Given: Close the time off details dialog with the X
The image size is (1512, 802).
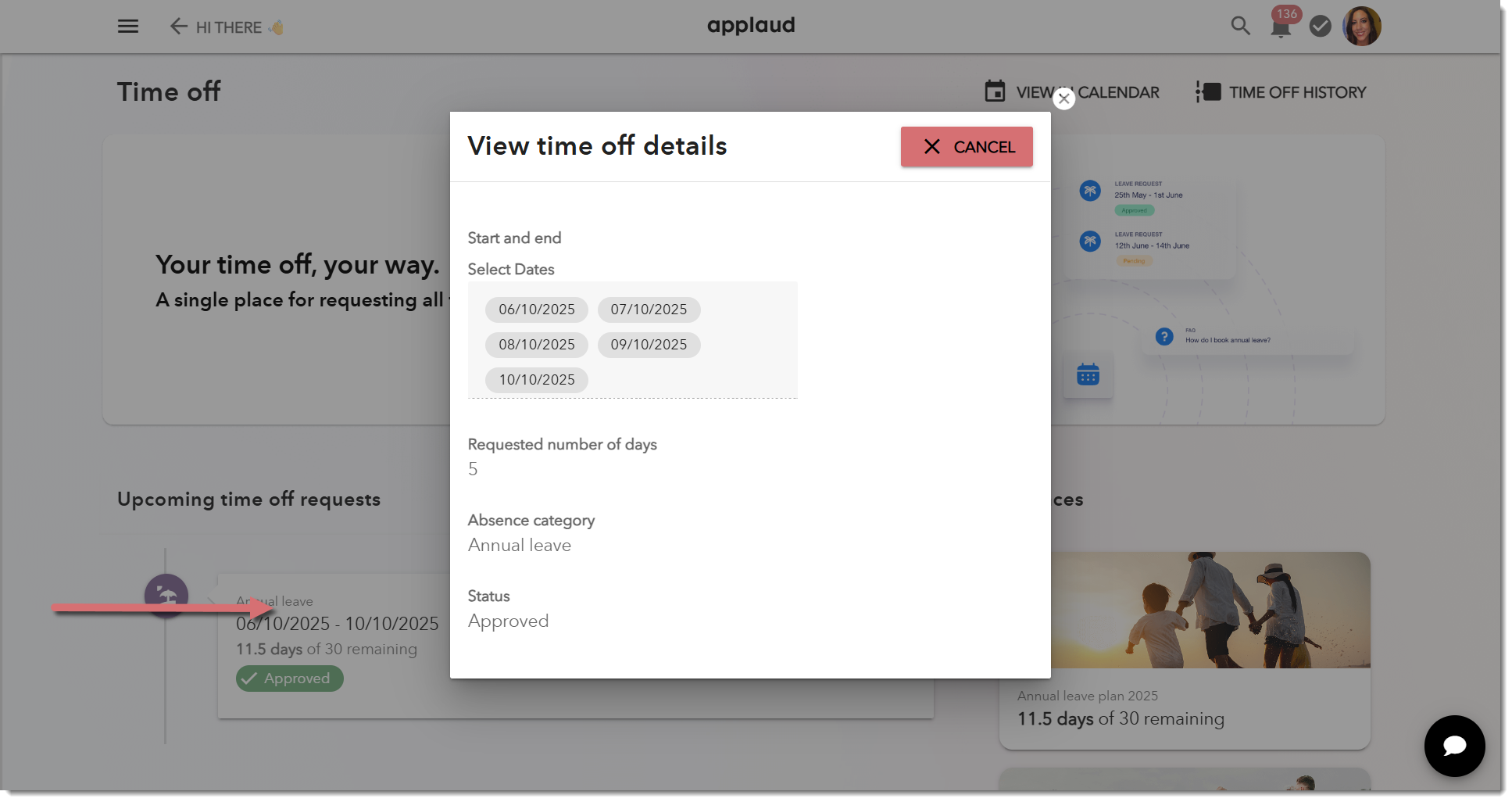Looking at the screenshot, I should [x=1063, y=98].
